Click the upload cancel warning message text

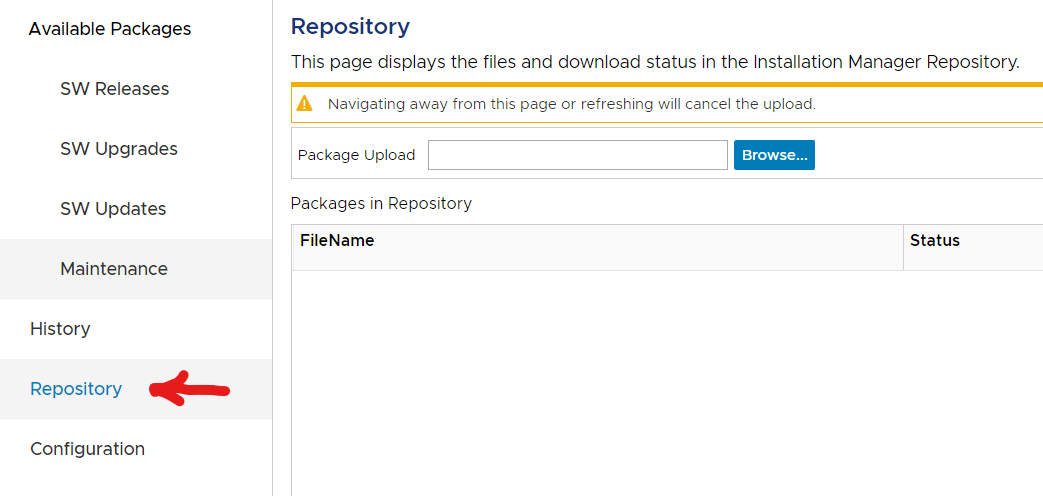coord(572,104)
